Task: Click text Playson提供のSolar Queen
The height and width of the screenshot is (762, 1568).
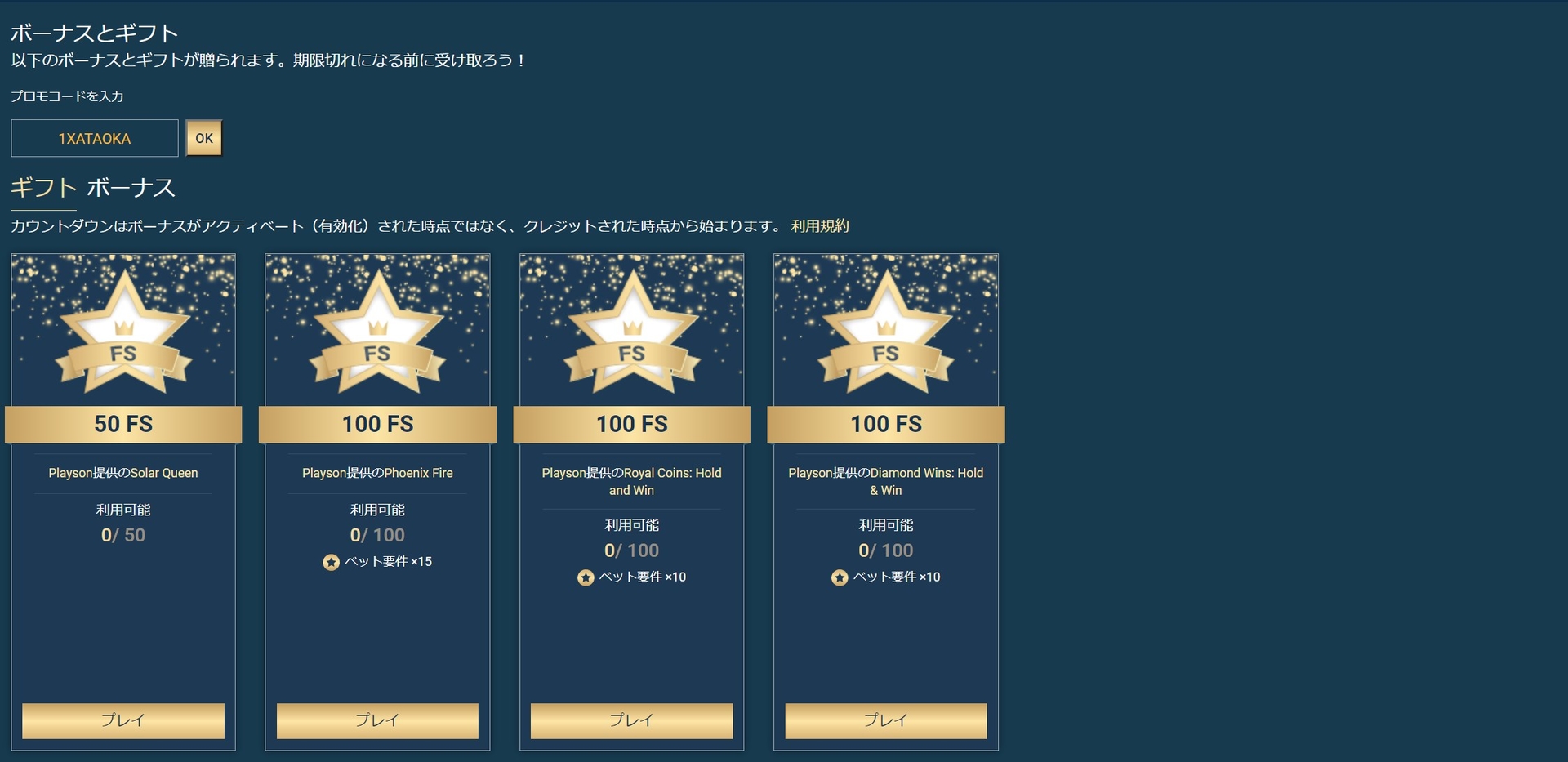Action: (x=123, y=473)
